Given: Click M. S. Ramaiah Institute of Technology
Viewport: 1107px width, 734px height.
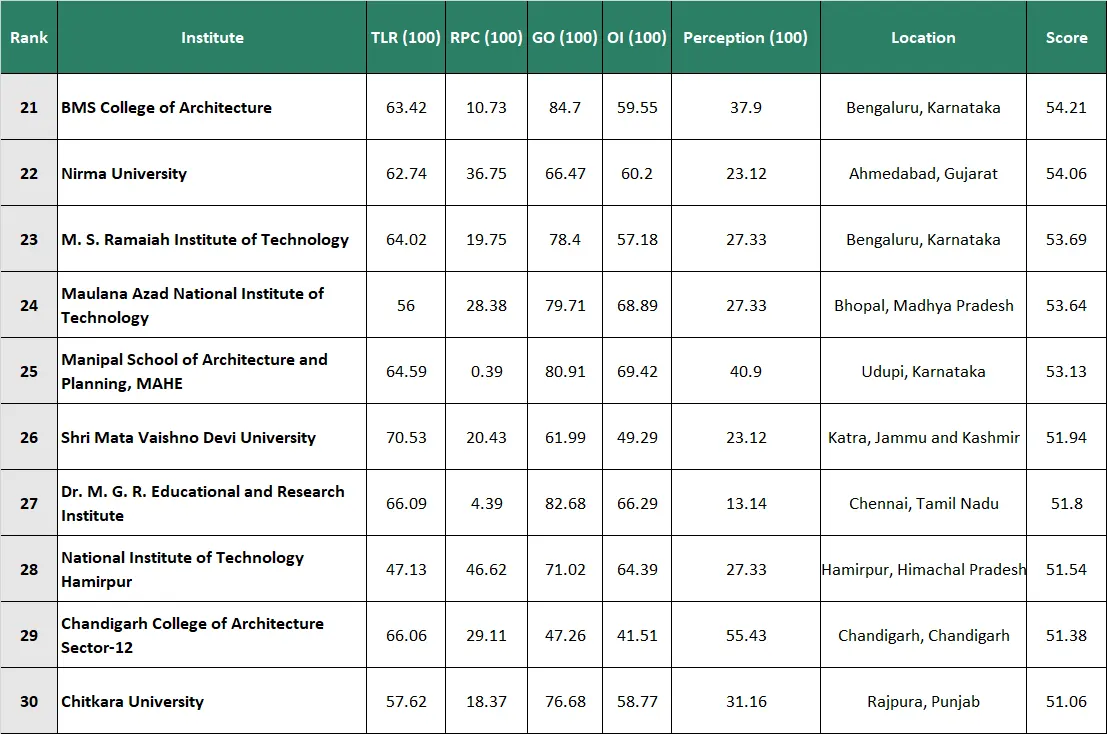Looking at the screenshot, I should click(205, 239).
